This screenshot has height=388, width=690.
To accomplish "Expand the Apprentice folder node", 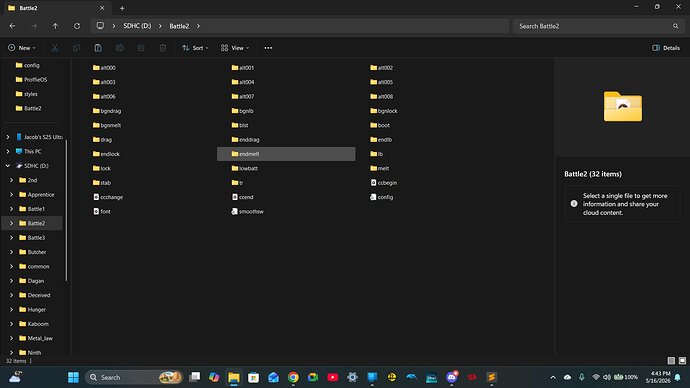I will coord(11,194).
